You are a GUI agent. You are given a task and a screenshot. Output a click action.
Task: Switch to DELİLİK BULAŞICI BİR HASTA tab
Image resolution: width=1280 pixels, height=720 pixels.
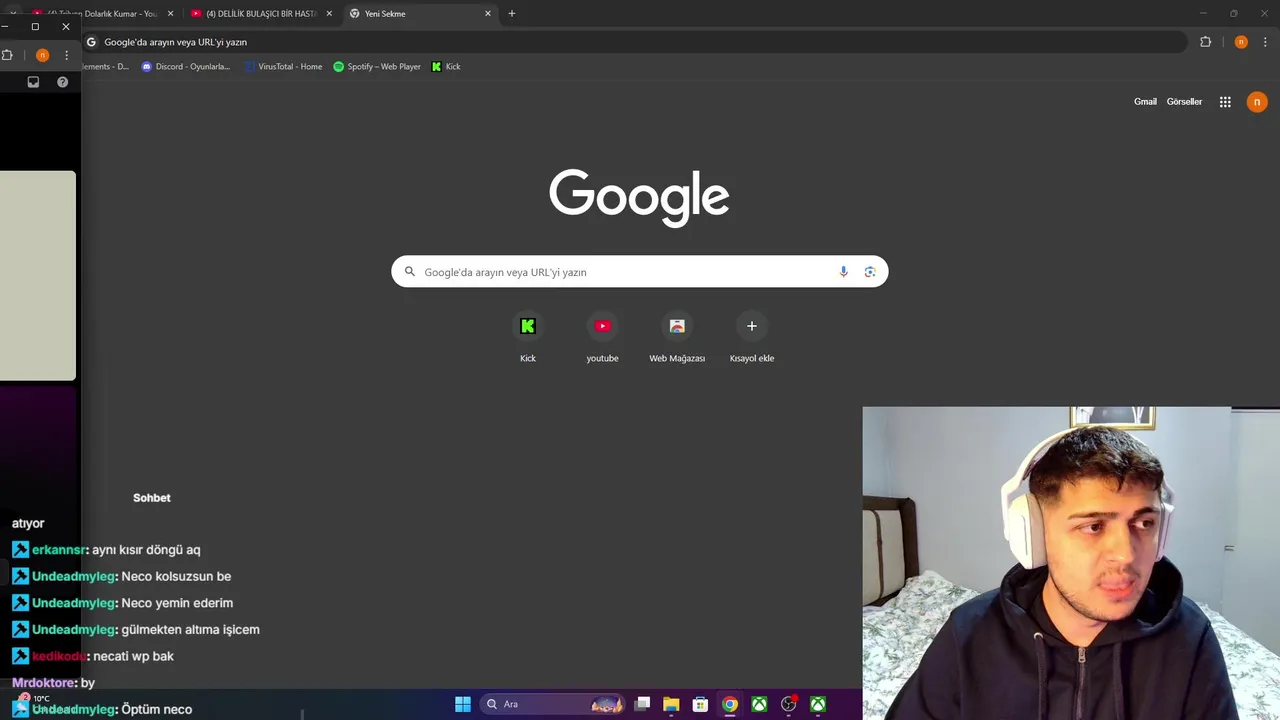click(261, 14)
